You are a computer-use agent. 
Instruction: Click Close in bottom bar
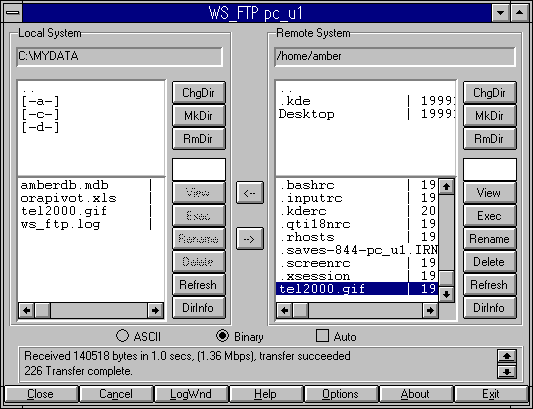point(41,394)
